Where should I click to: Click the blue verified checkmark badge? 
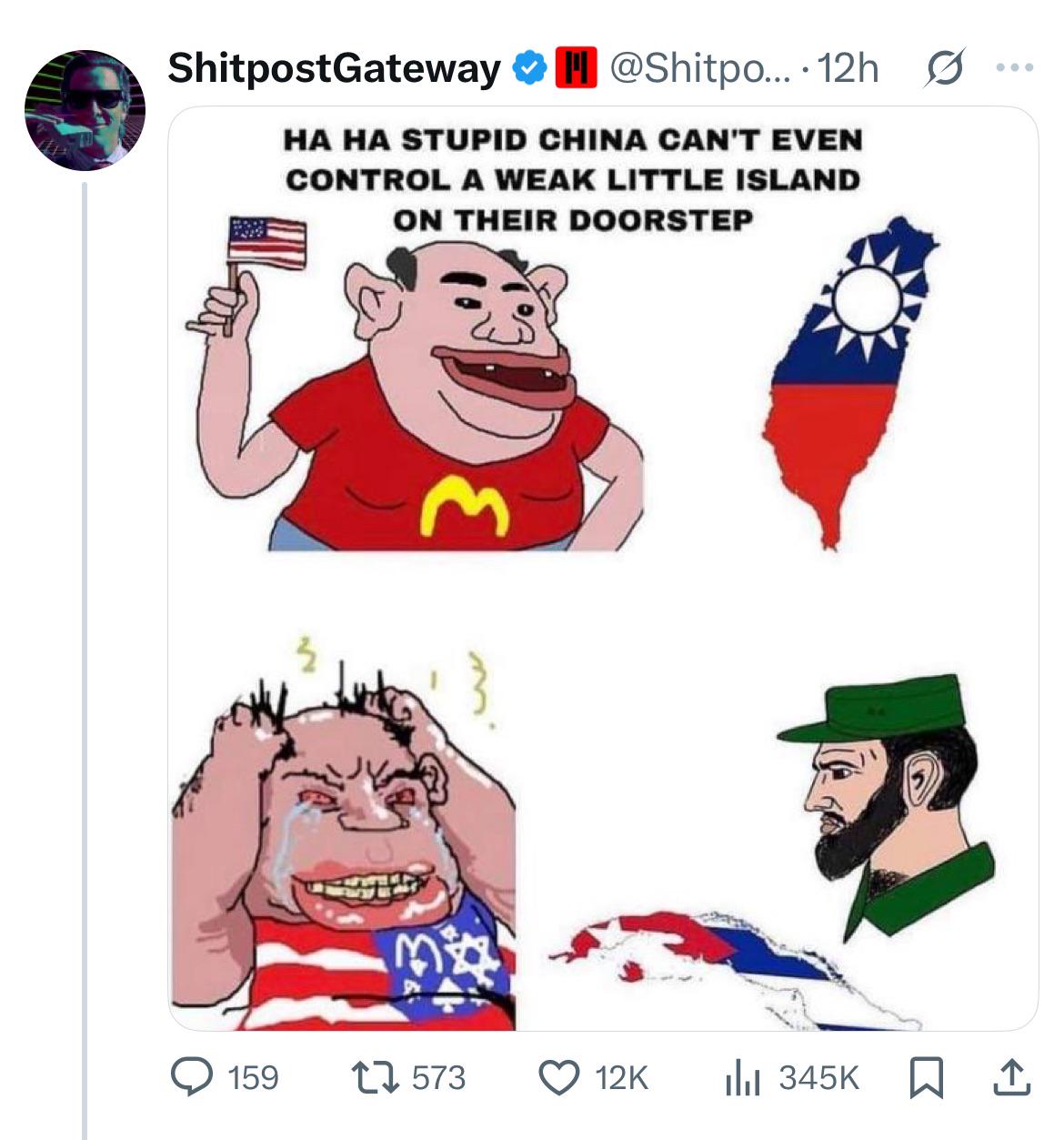[529, 68]
